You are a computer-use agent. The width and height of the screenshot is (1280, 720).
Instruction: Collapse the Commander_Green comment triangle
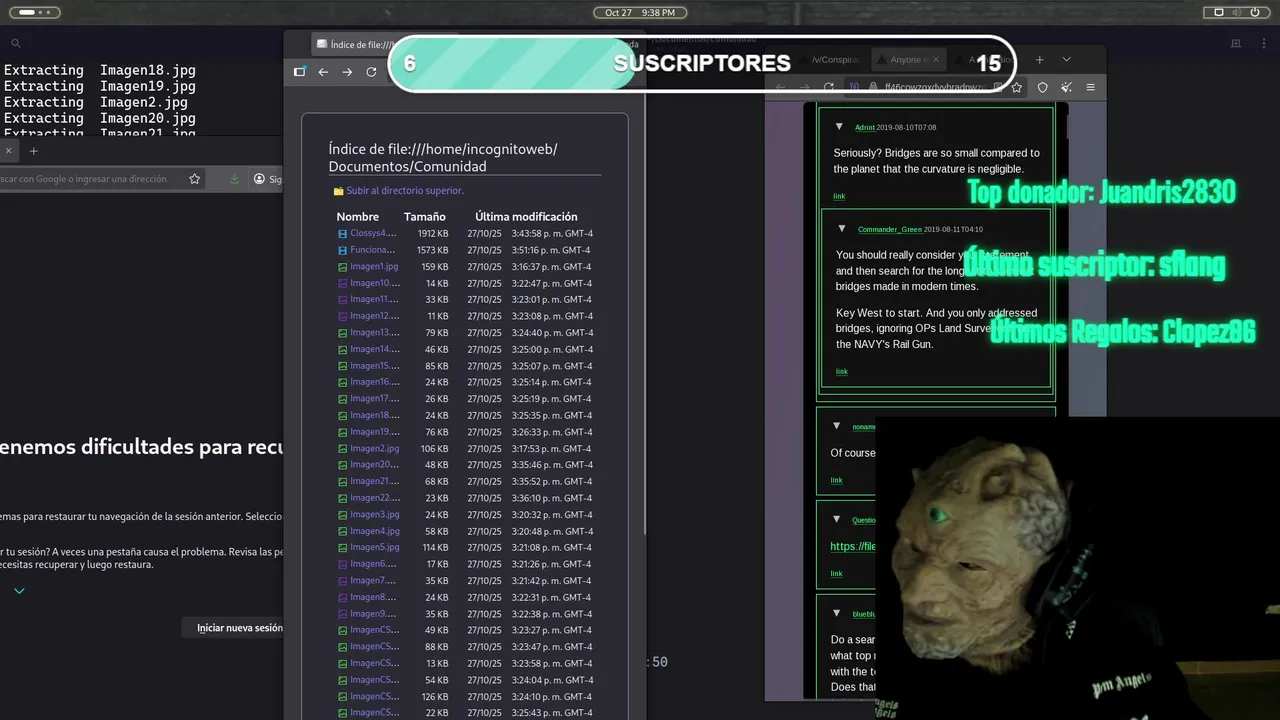(x=842, y=229)
